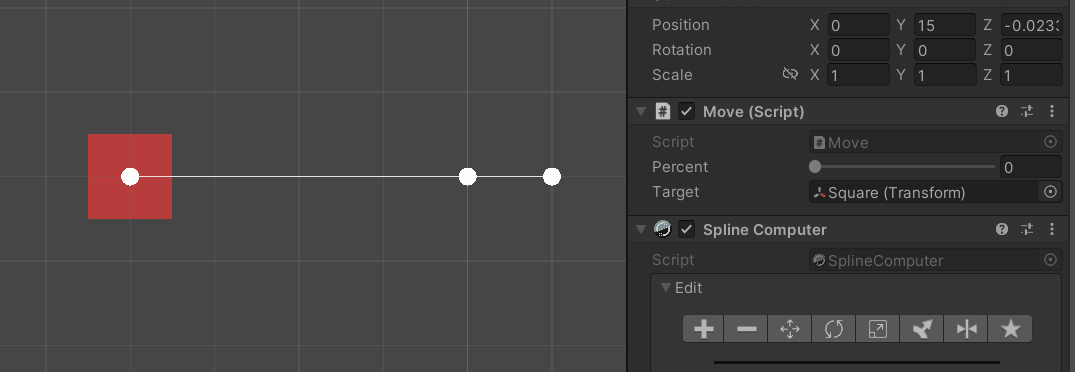Open help for Move (Script) component
The width and height of the screenshot is (1075, 372).
click(1002, 111)
